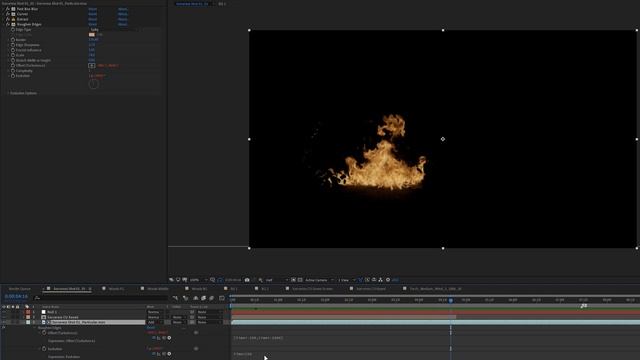Click the current time indicator on timeline ruler

[451, 300]
